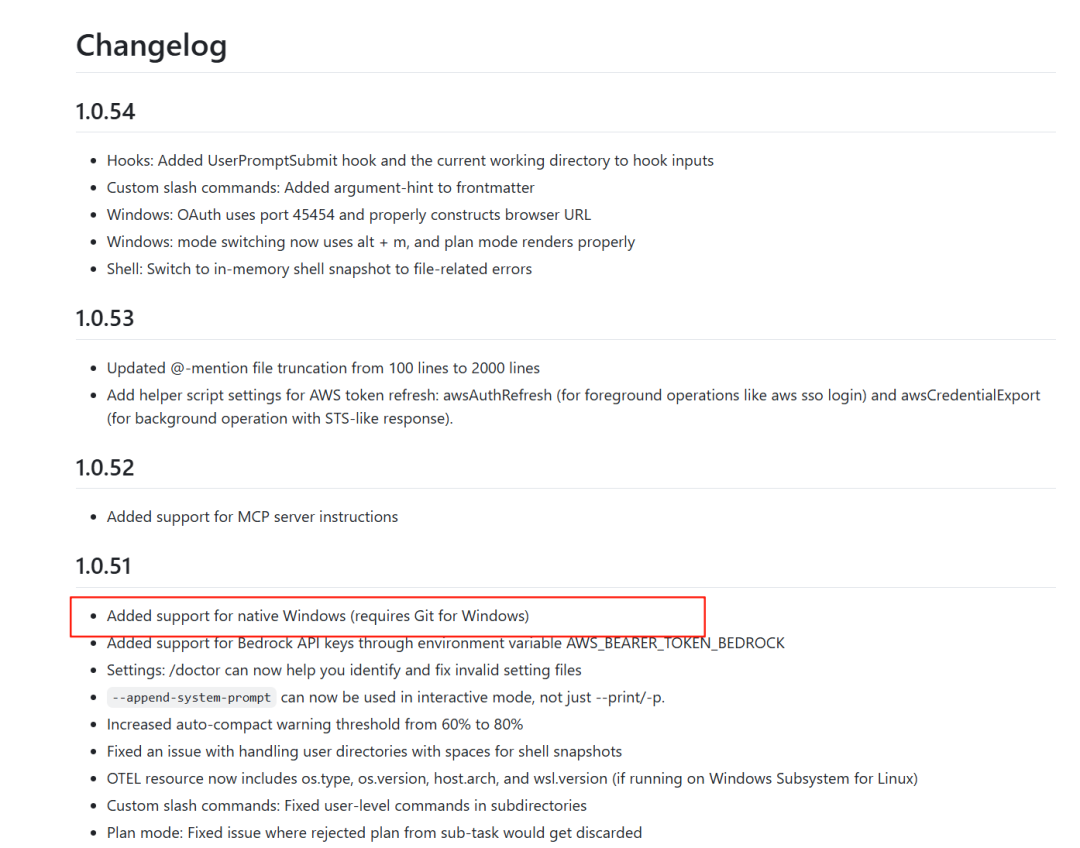Click the MCP server instructions entry

[x=252, y=517]
